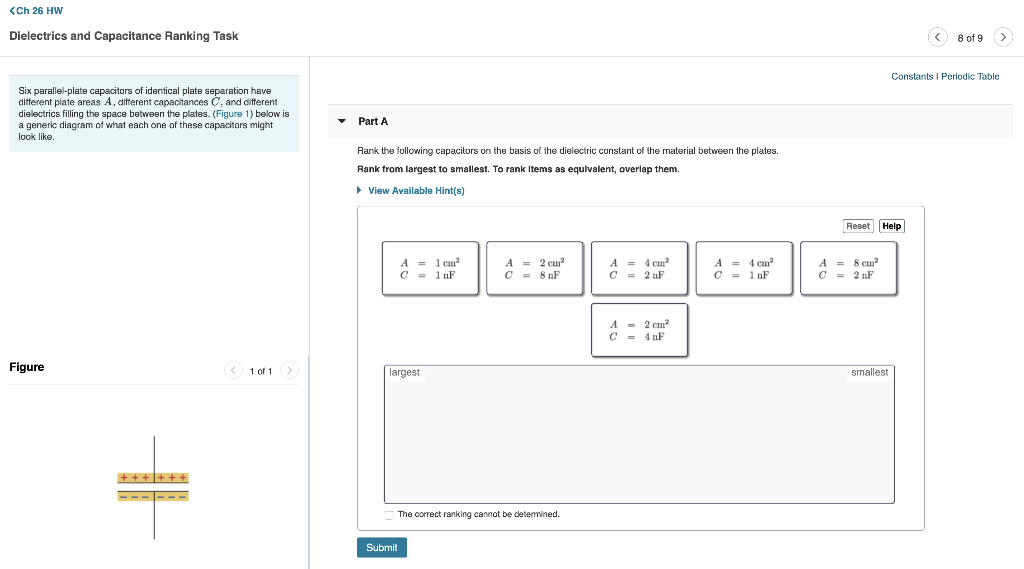1024x569 pixels.
Task: Open the Periodic Table link
Action: click(970, 76)
